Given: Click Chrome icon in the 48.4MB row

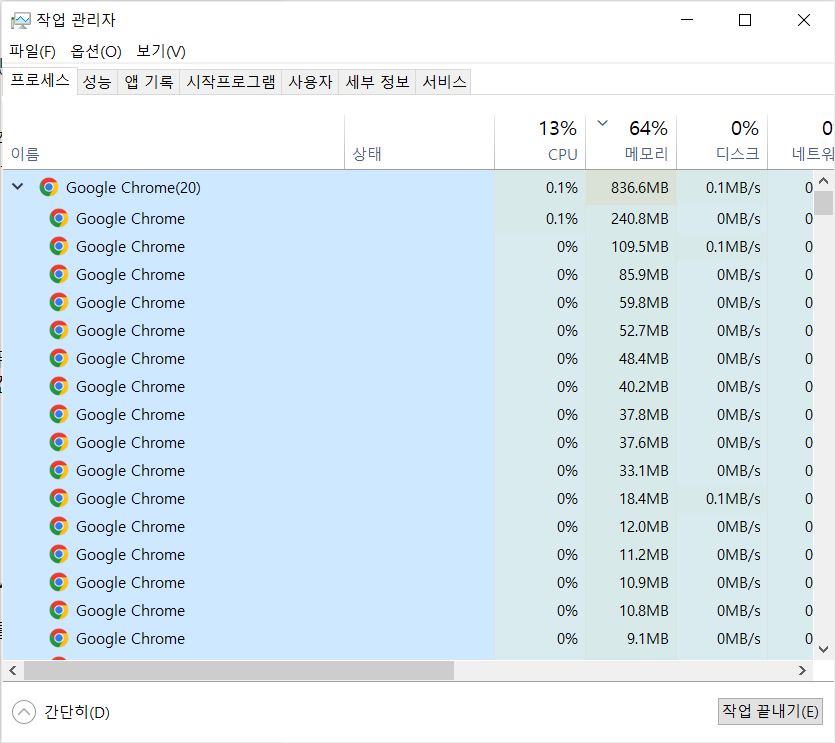Looking at the screenshot, I should click(x=59, y=358).
